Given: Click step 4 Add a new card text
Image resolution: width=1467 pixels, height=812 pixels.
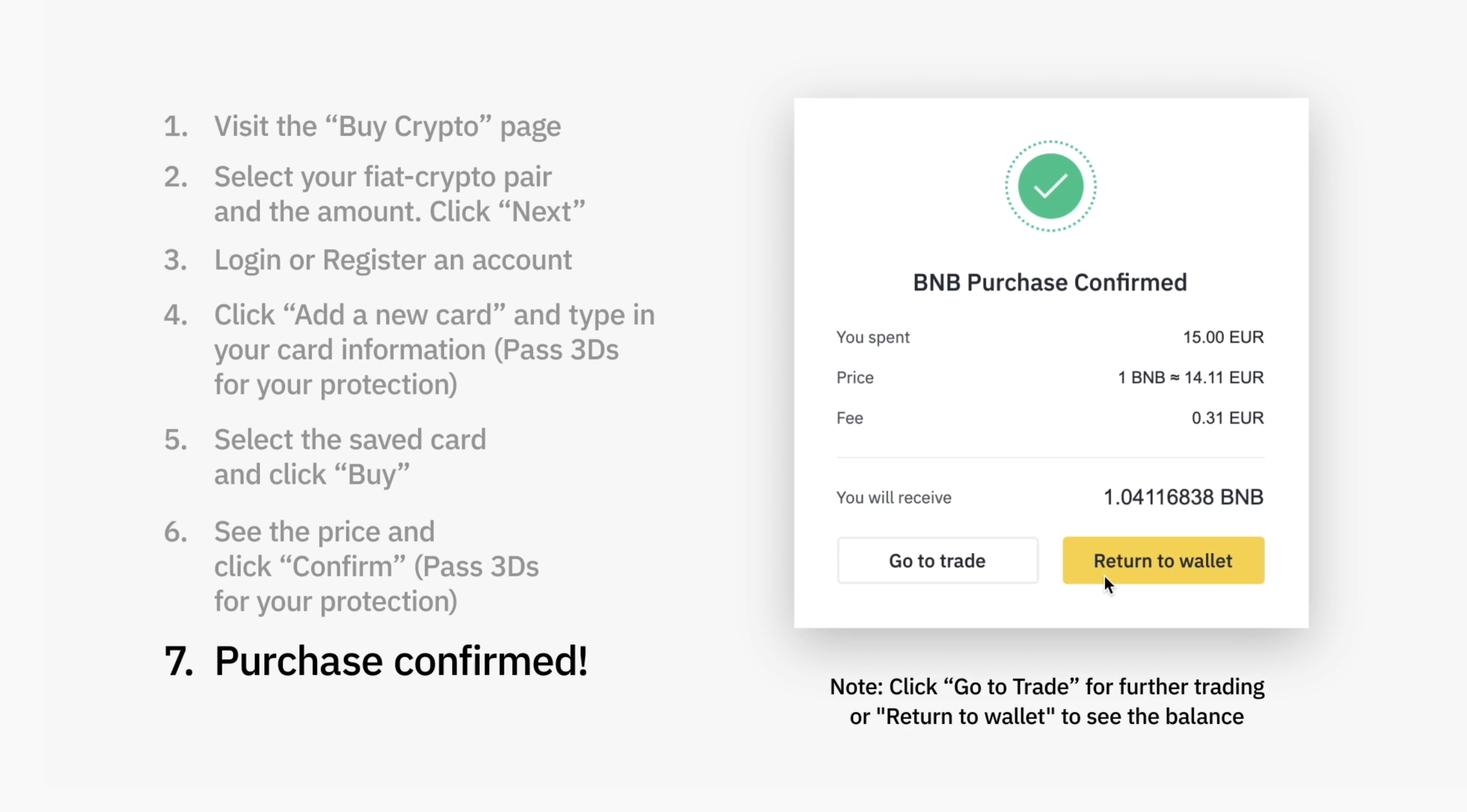Looking at the screenshot, I should click(409, 350).
